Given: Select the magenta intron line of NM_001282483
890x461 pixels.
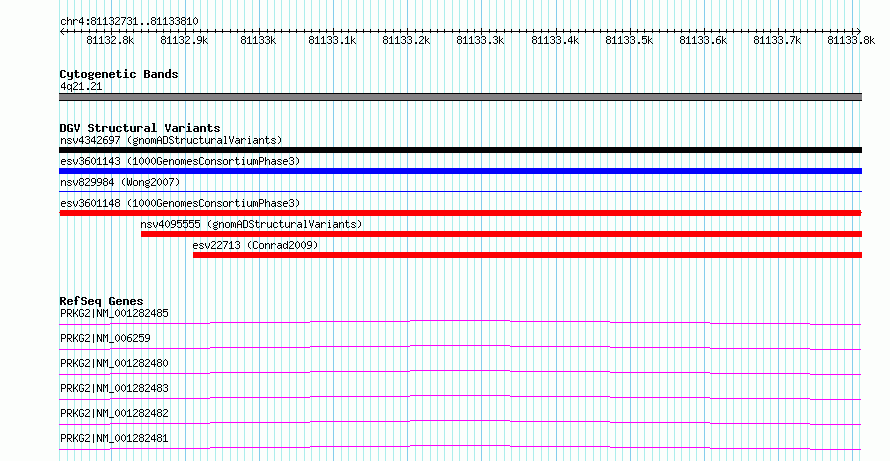Looking at the screenshot, I should (x=460, y=397).
